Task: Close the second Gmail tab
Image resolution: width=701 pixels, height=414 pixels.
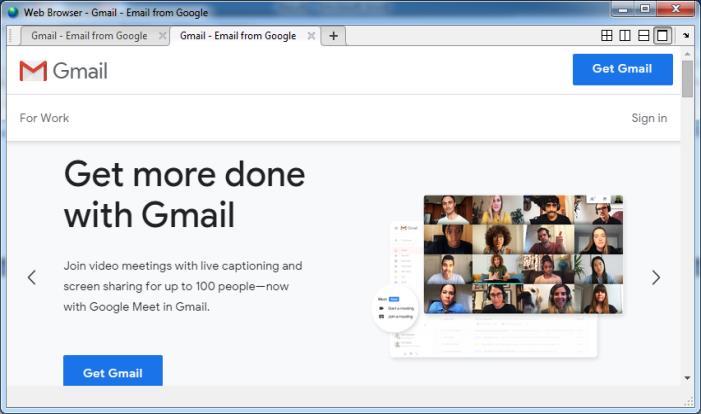Action: (311, 35)
